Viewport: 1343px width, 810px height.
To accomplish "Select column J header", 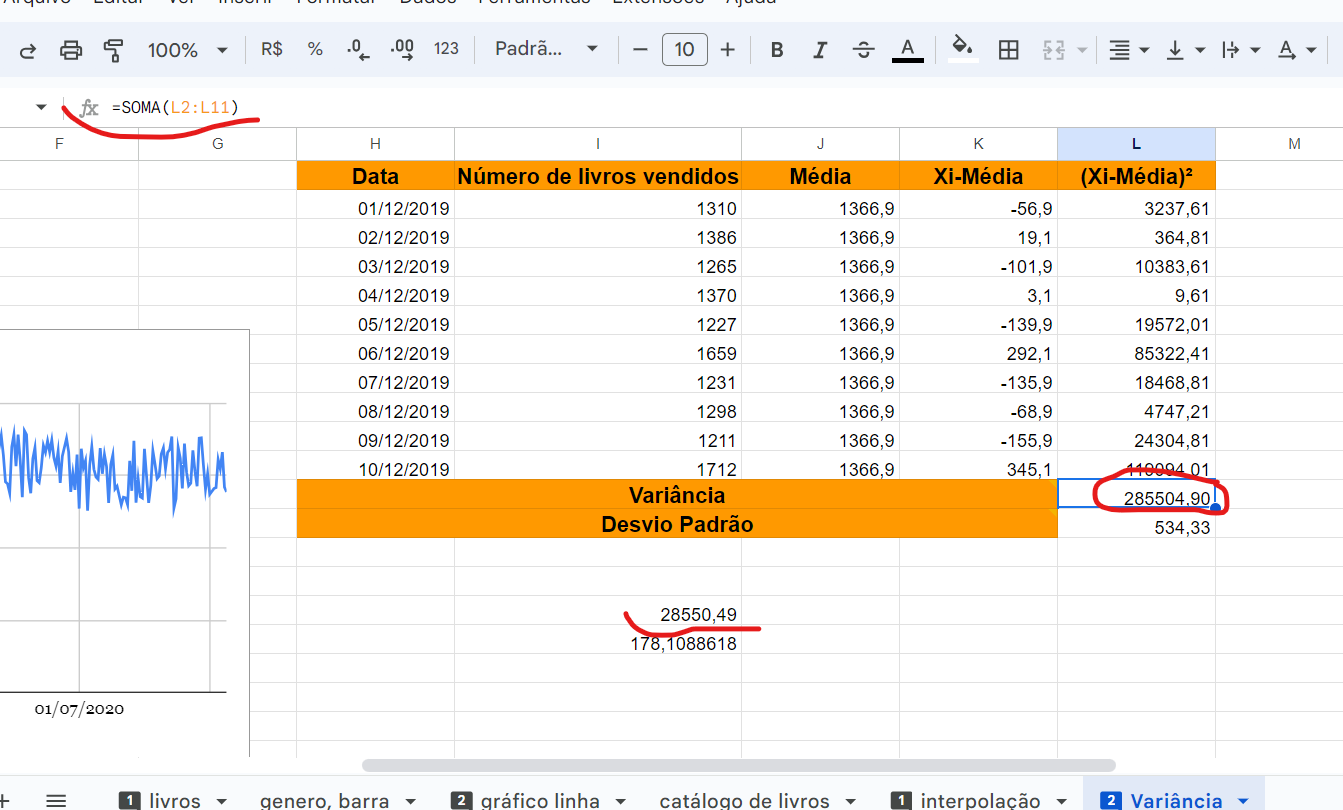I will click(x=820, y=144).
